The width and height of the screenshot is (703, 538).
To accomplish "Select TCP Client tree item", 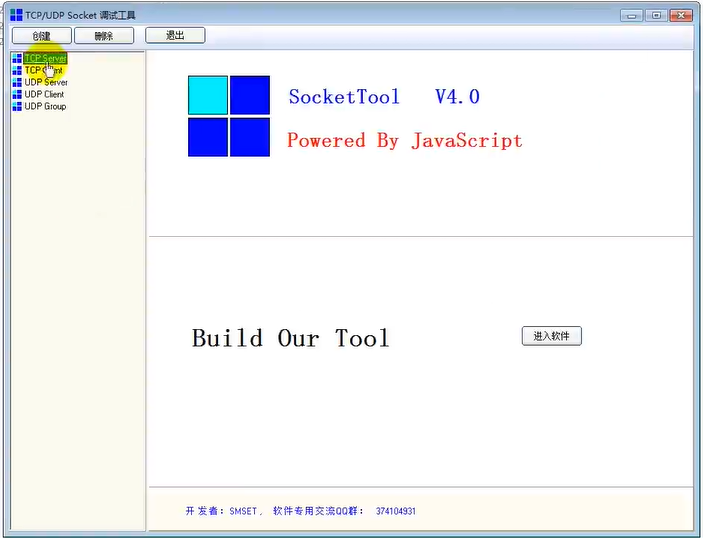I will [43, 70].
